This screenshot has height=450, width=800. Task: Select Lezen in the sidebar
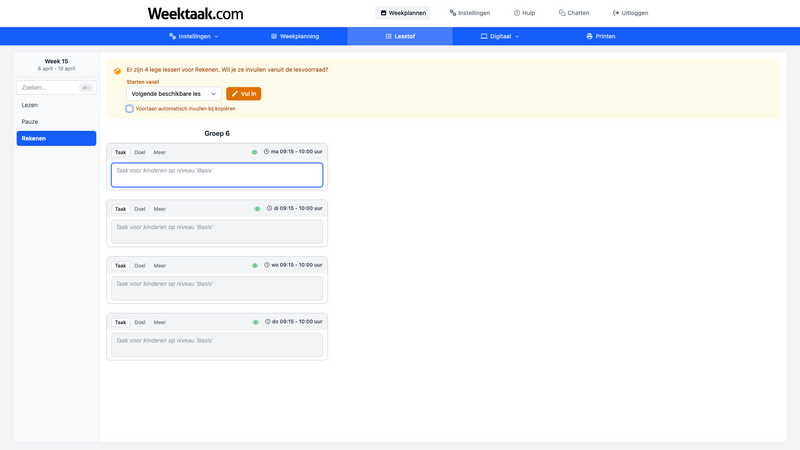point(30,105)
